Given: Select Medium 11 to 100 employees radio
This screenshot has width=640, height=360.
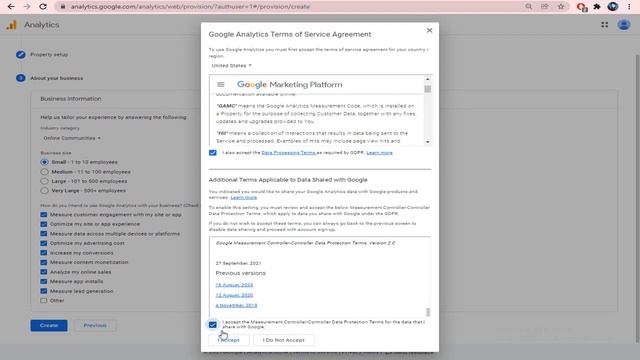Looking at the screenshot, I should click(x=44, y=172).
